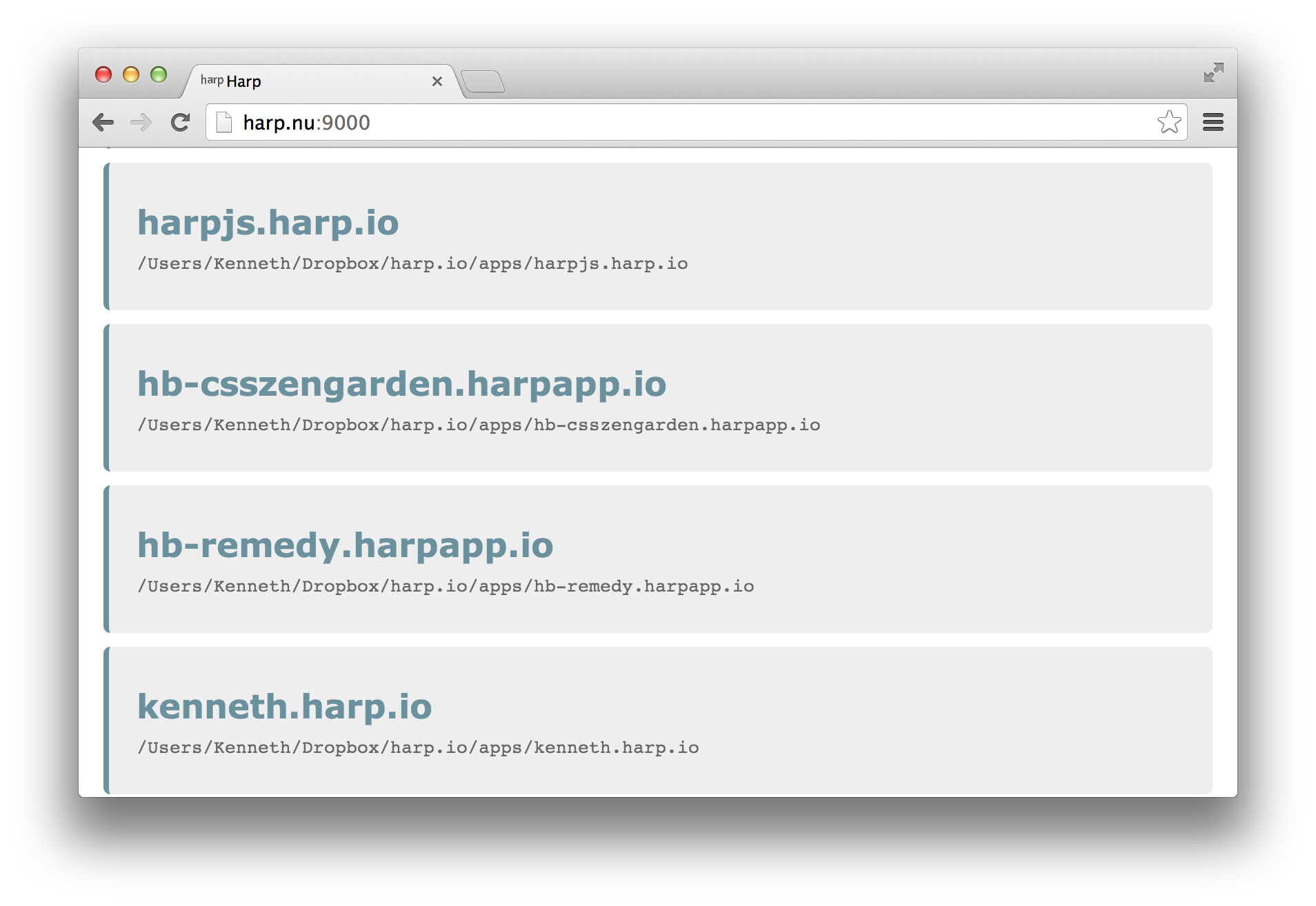Click the green zoom window button

[159, 74]
